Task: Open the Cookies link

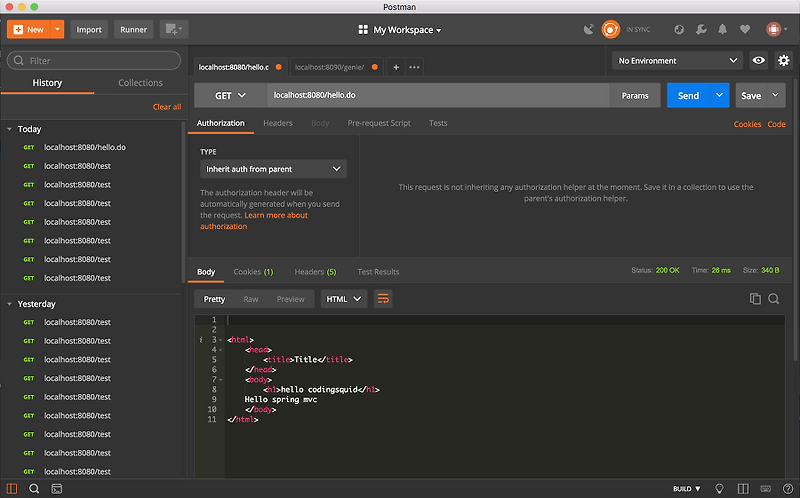Action: click(x=747, y=124)
